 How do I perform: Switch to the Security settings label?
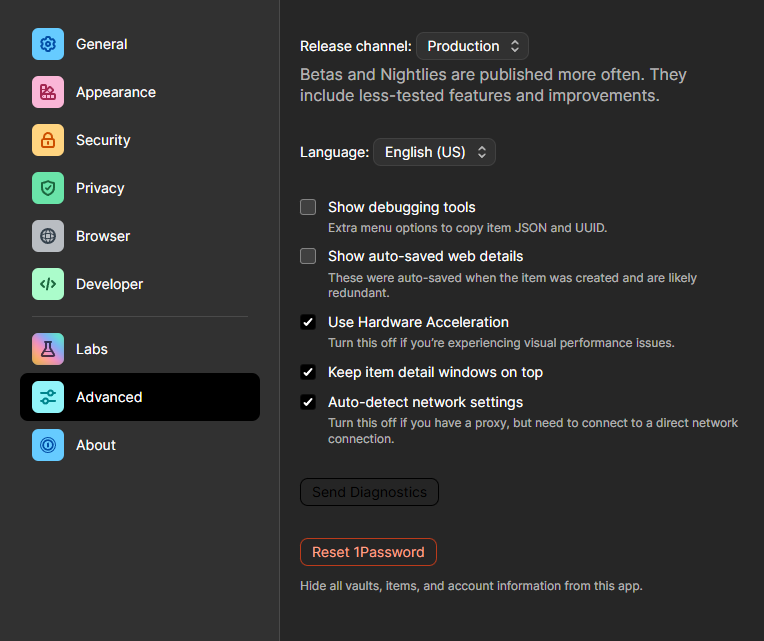[x=103, y=140]
